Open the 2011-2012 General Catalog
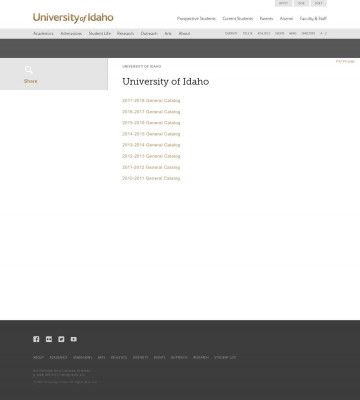This screenshot has width=360, height=400. 151,167
